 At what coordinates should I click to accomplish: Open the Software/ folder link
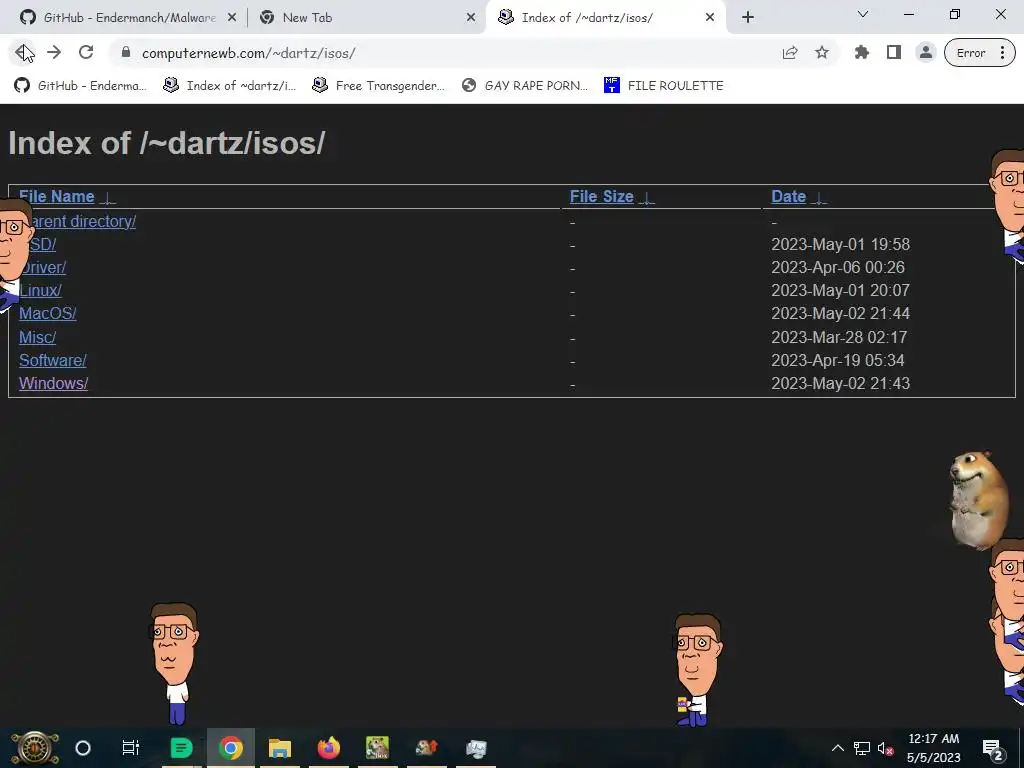53,360
